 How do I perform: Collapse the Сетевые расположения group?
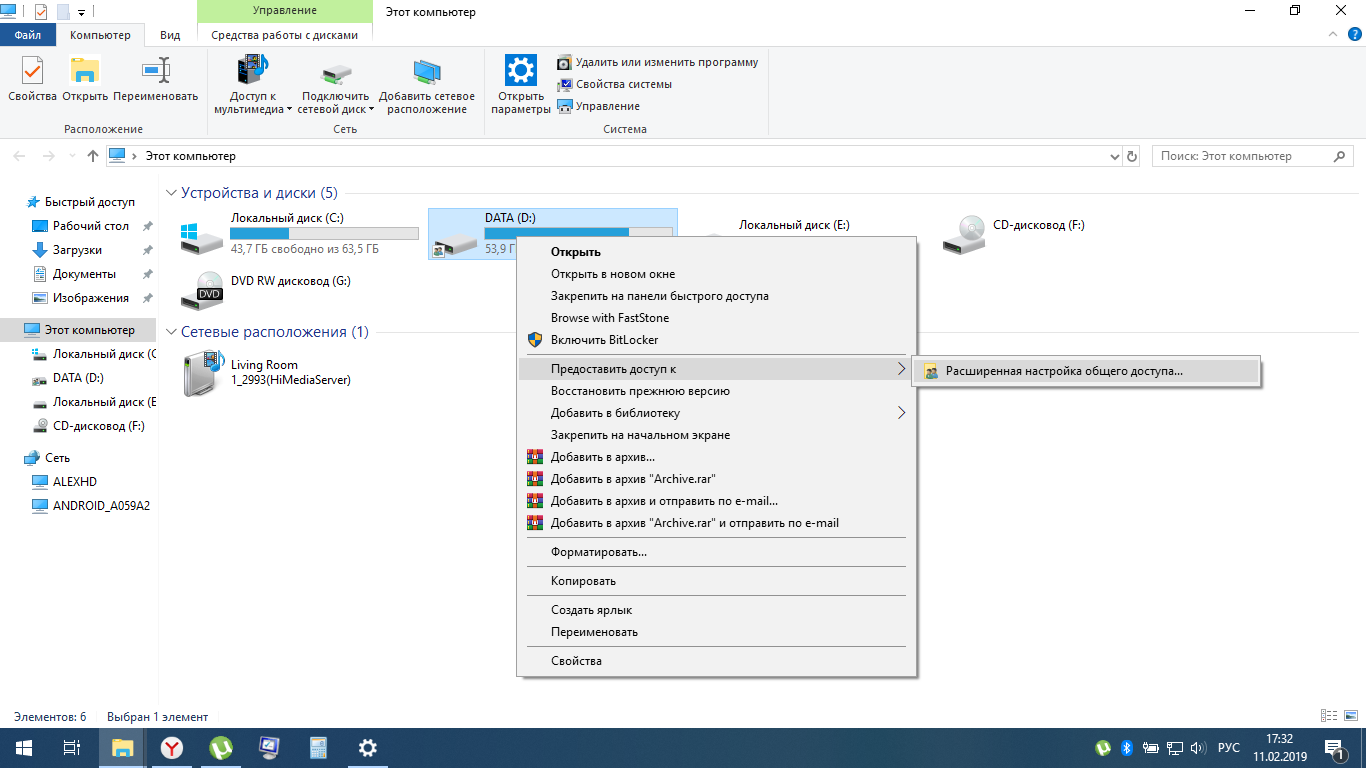pos(171,332)
